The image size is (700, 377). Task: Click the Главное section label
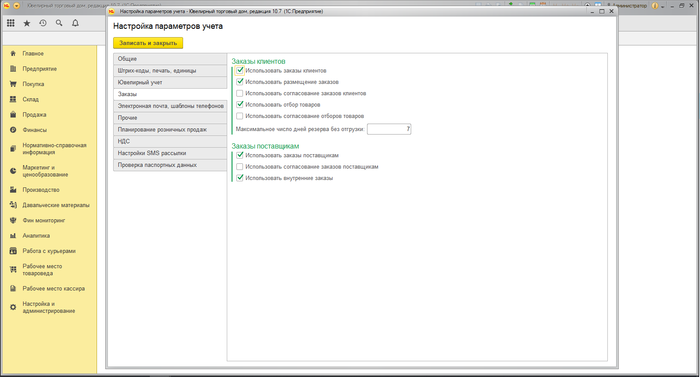pos(33,54)
